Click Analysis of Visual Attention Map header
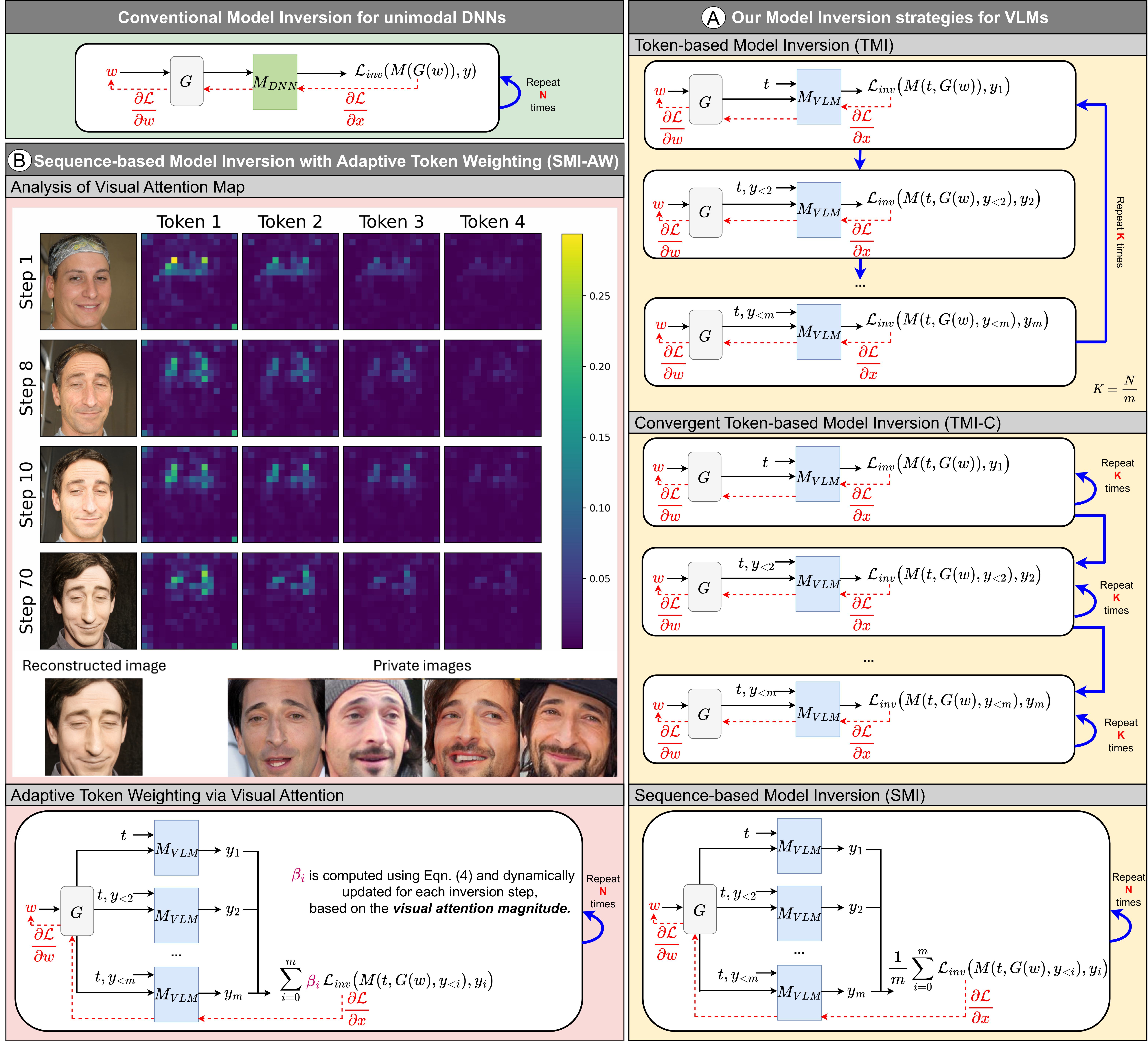 (128, 187)
